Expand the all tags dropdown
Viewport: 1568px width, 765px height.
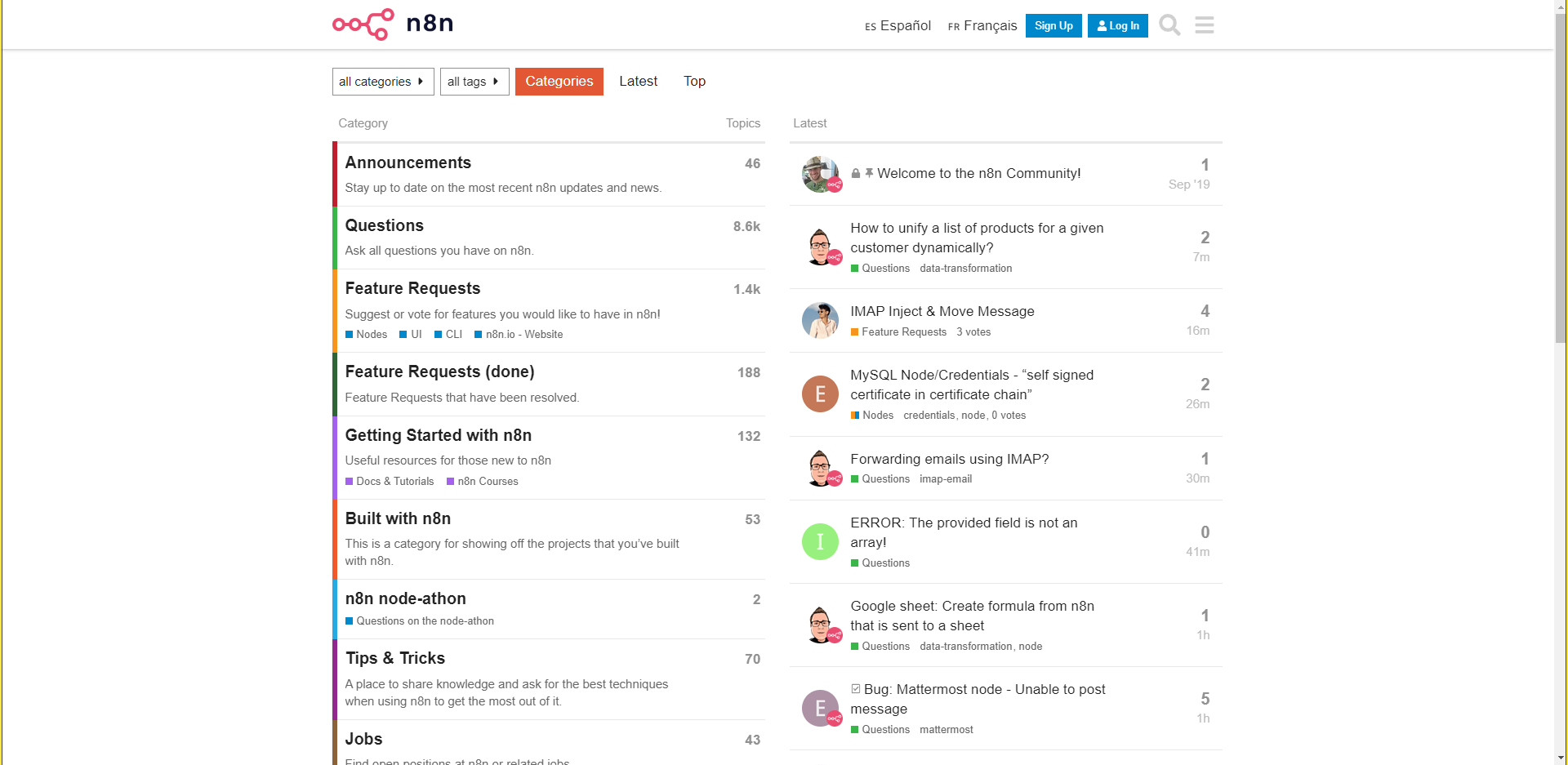pos(474,82)
